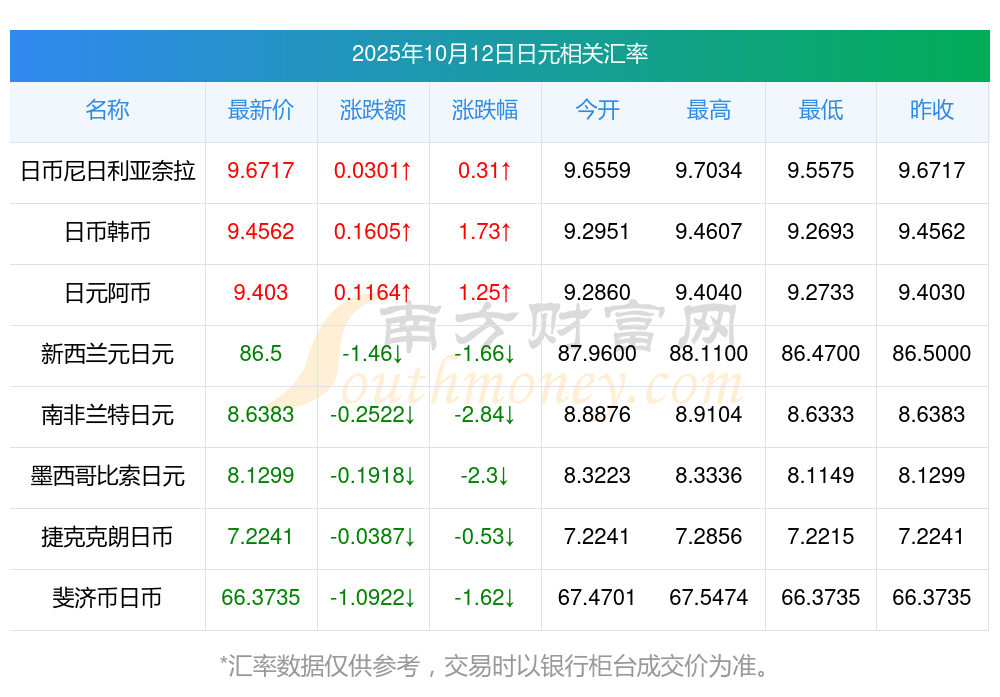This screenshot has width=1000, height=697.
Task: Click the 最高 column header
Action: pos(708,110)
